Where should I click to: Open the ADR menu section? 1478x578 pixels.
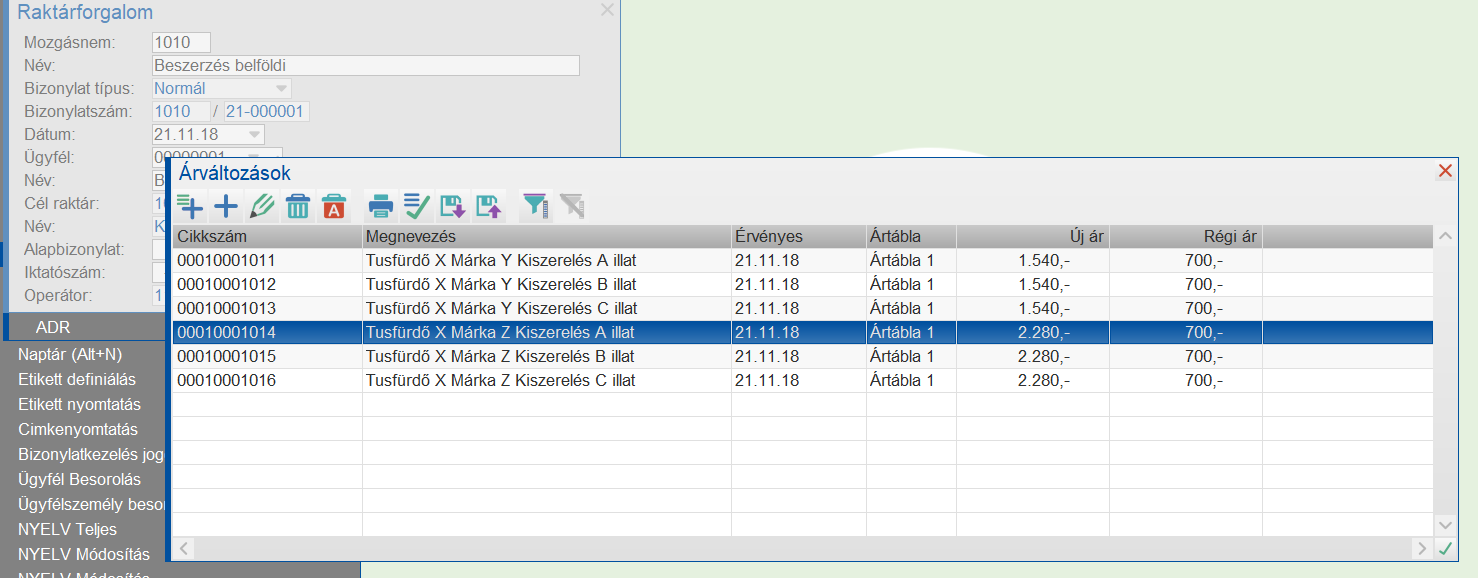[x=85, y=327]
